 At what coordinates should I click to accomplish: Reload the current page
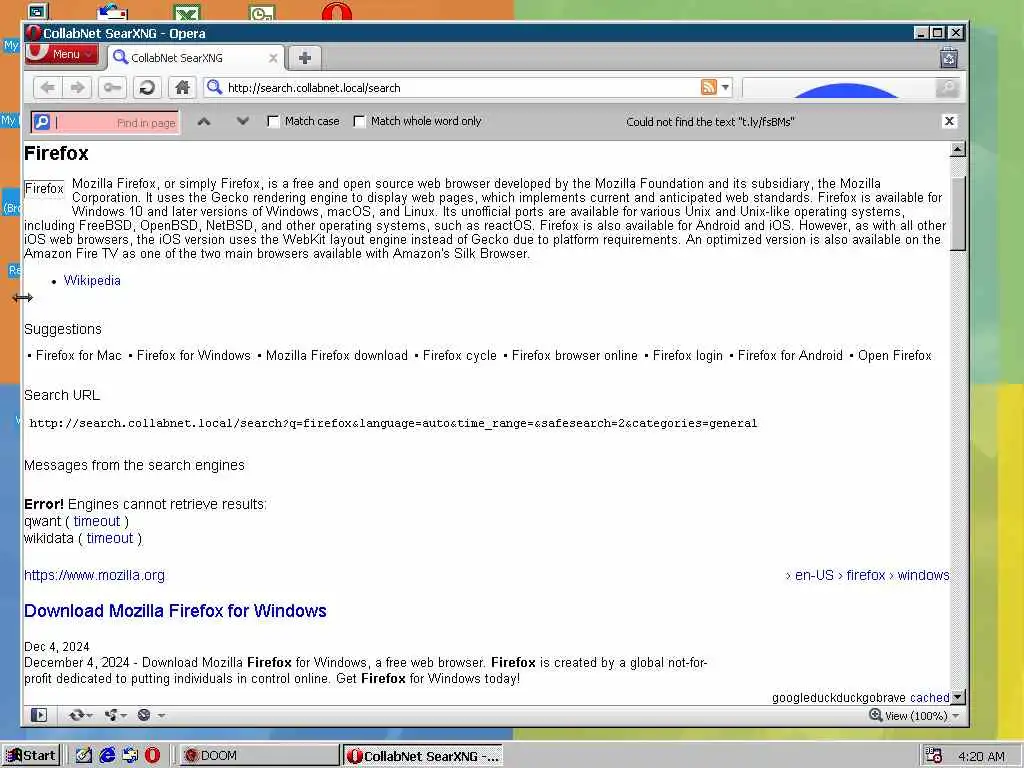pos(148,88)
